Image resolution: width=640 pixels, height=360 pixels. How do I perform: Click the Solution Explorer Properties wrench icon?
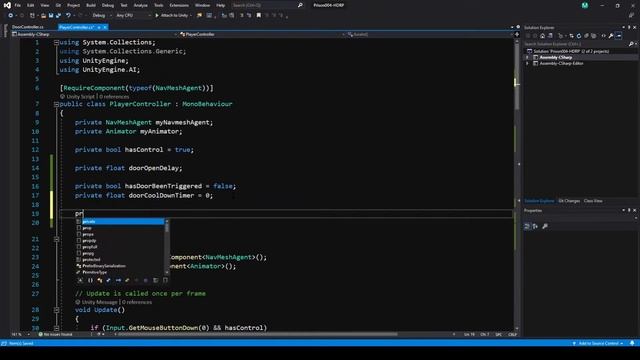(611, 36)
